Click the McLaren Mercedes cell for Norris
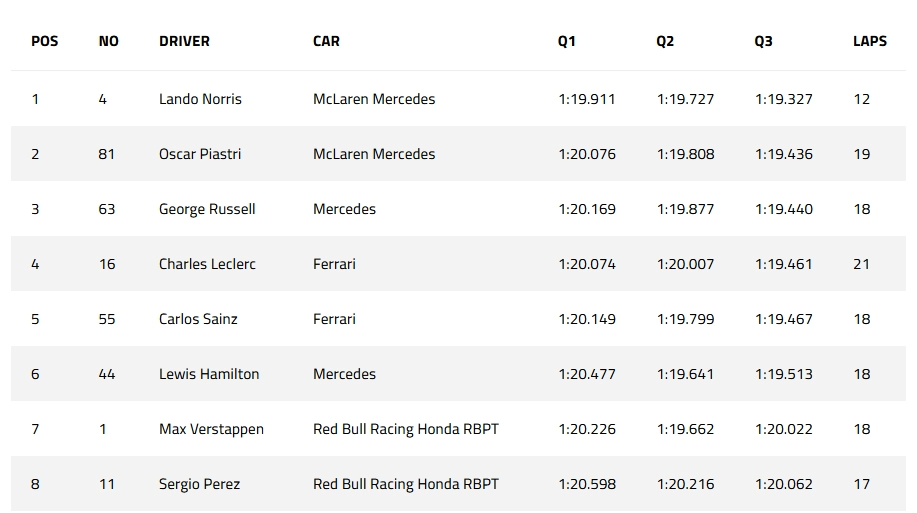 pos(374,99)
